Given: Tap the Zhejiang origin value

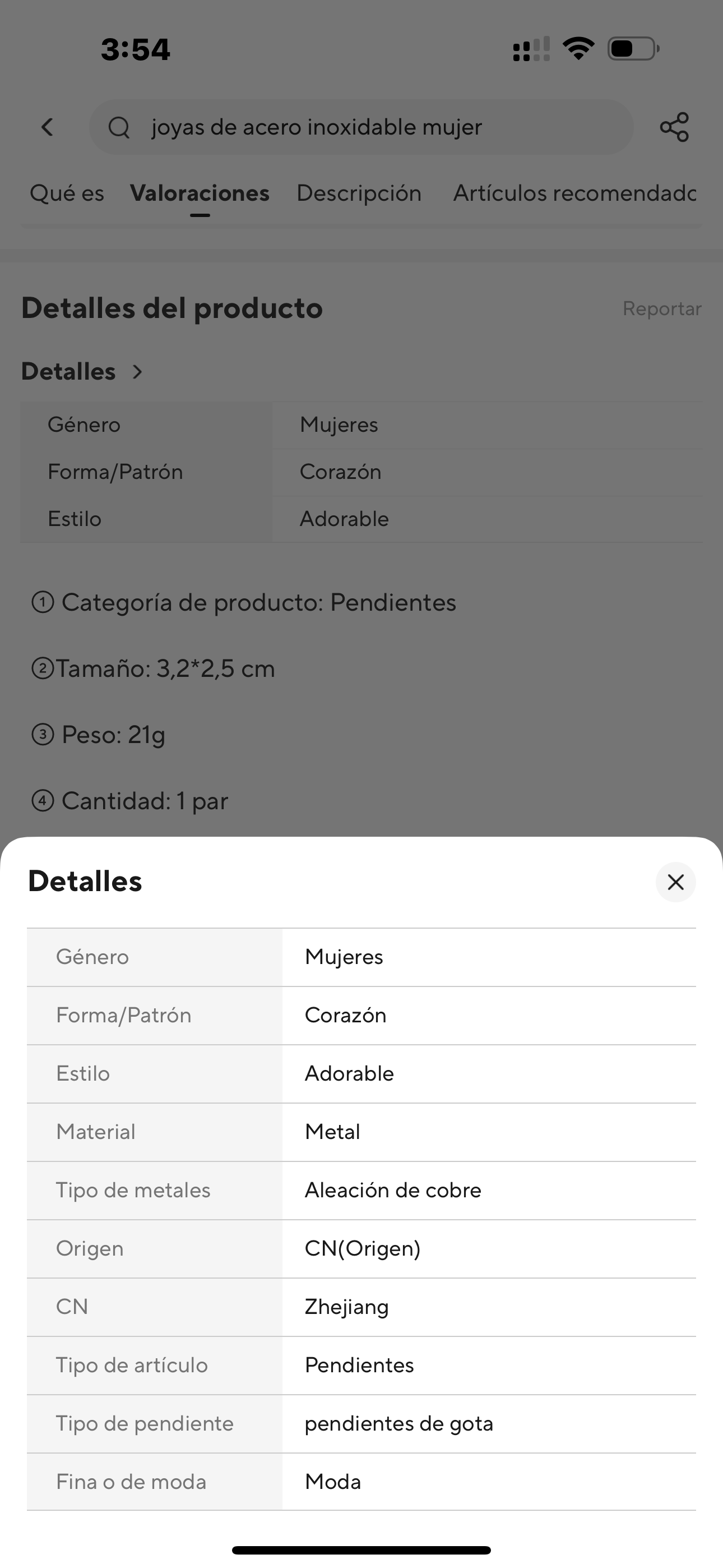Looking at the screenshot, I should coord(347,1307).
